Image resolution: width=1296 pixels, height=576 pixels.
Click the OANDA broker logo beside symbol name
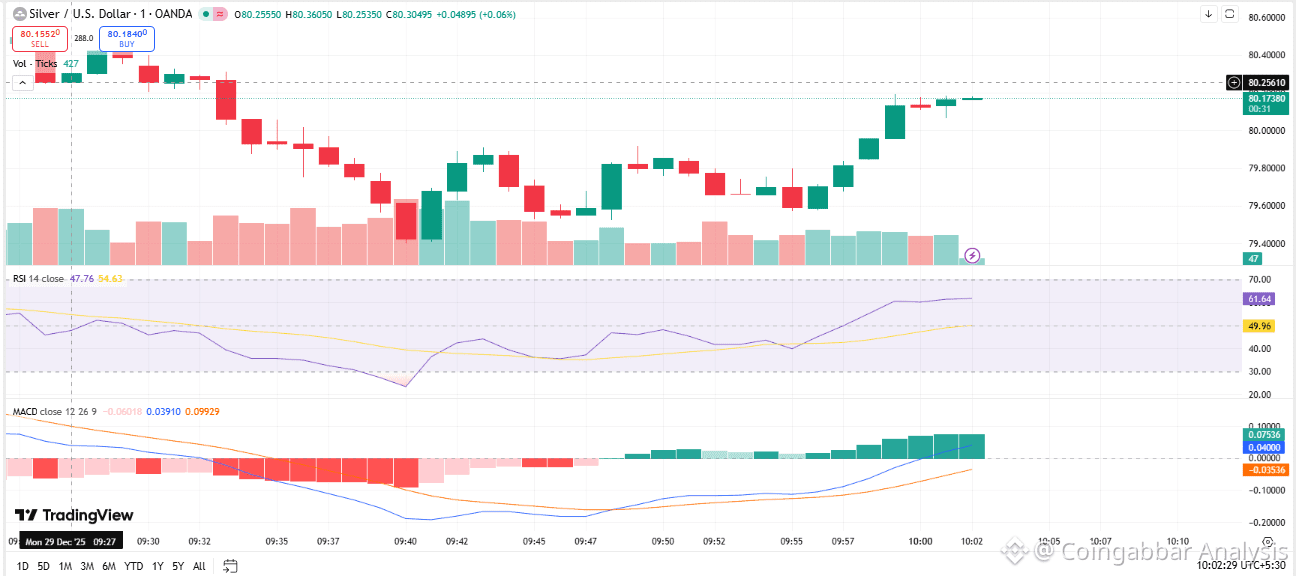(20, 15)
